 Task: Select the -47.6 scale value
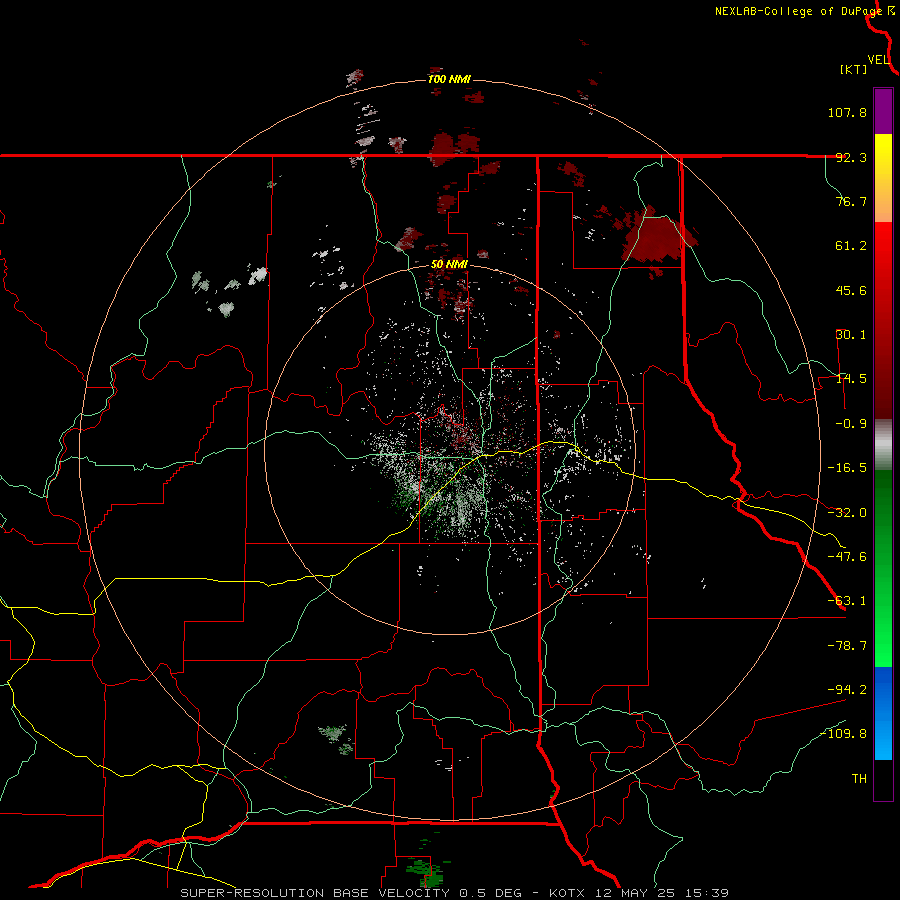point(847,557)
